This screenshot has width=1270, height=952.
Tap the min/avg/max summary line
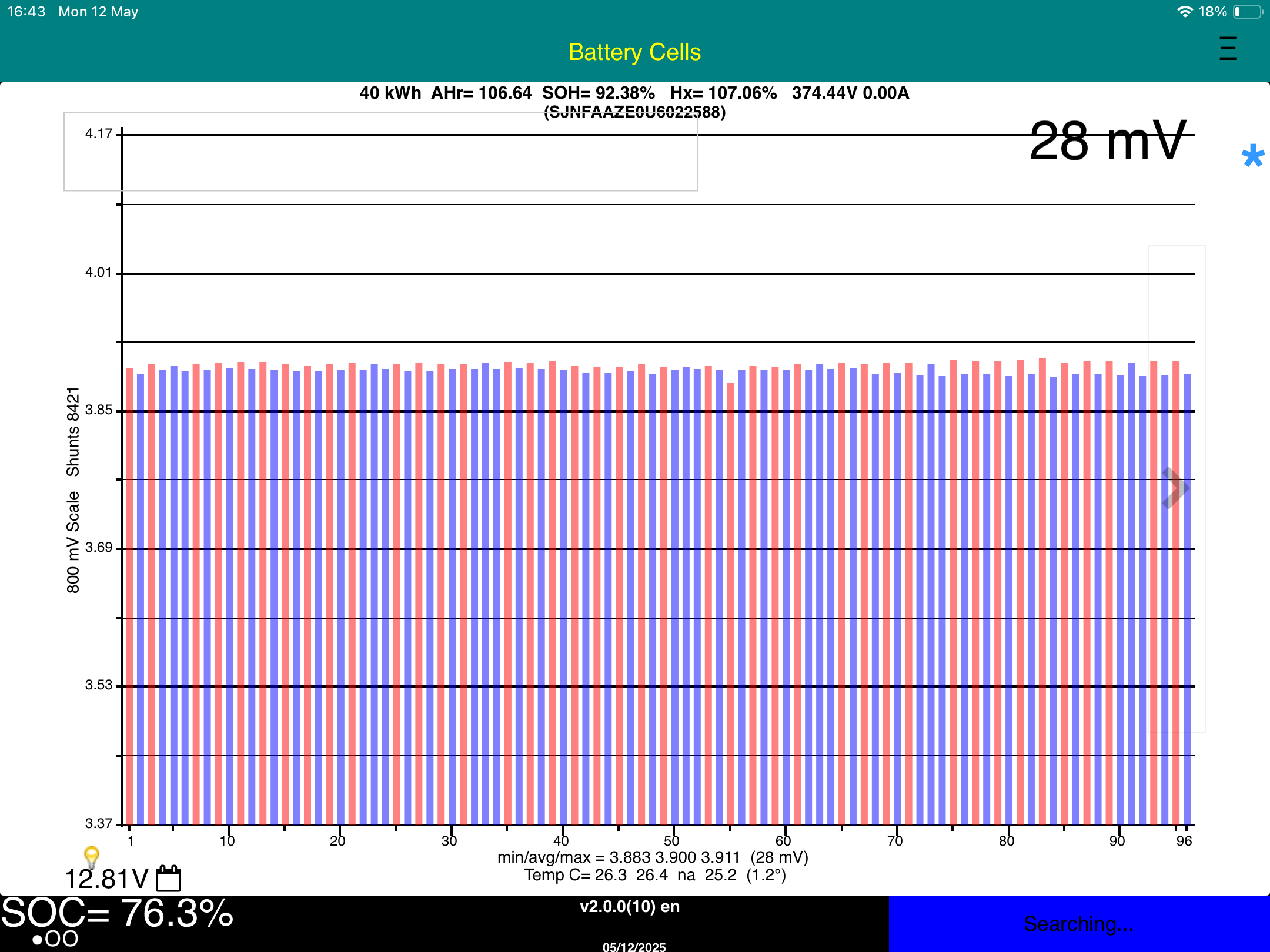[653, 857]
